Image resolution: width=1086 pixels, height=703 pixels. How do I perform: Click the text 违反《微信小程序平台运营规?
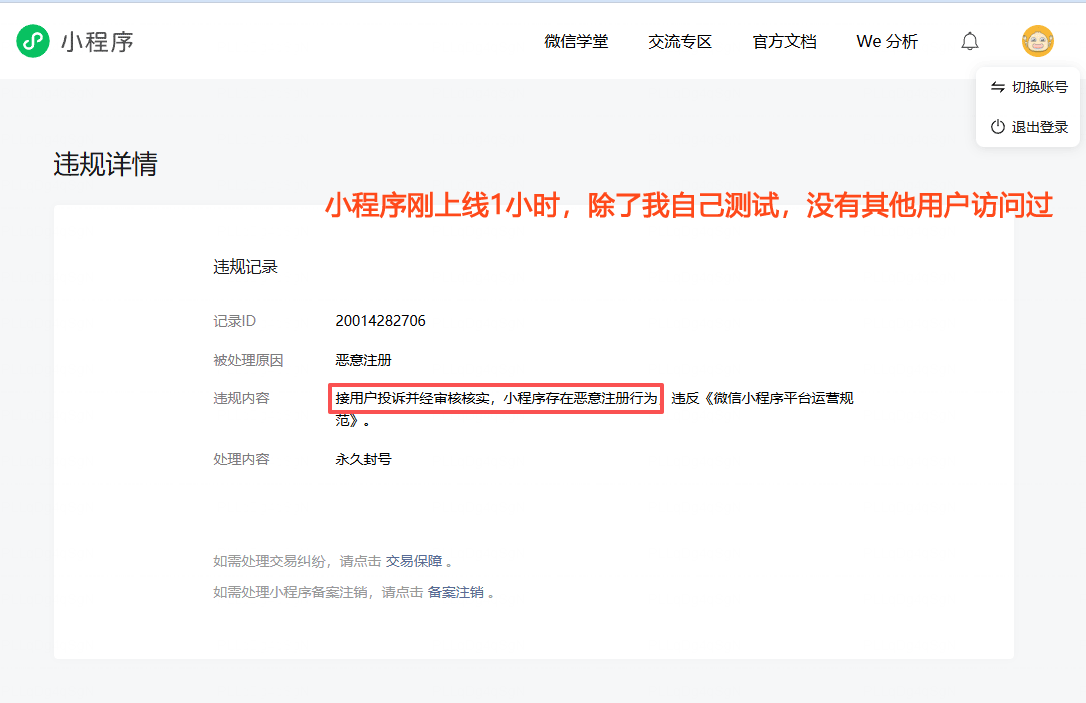click(x=762, y=398)
